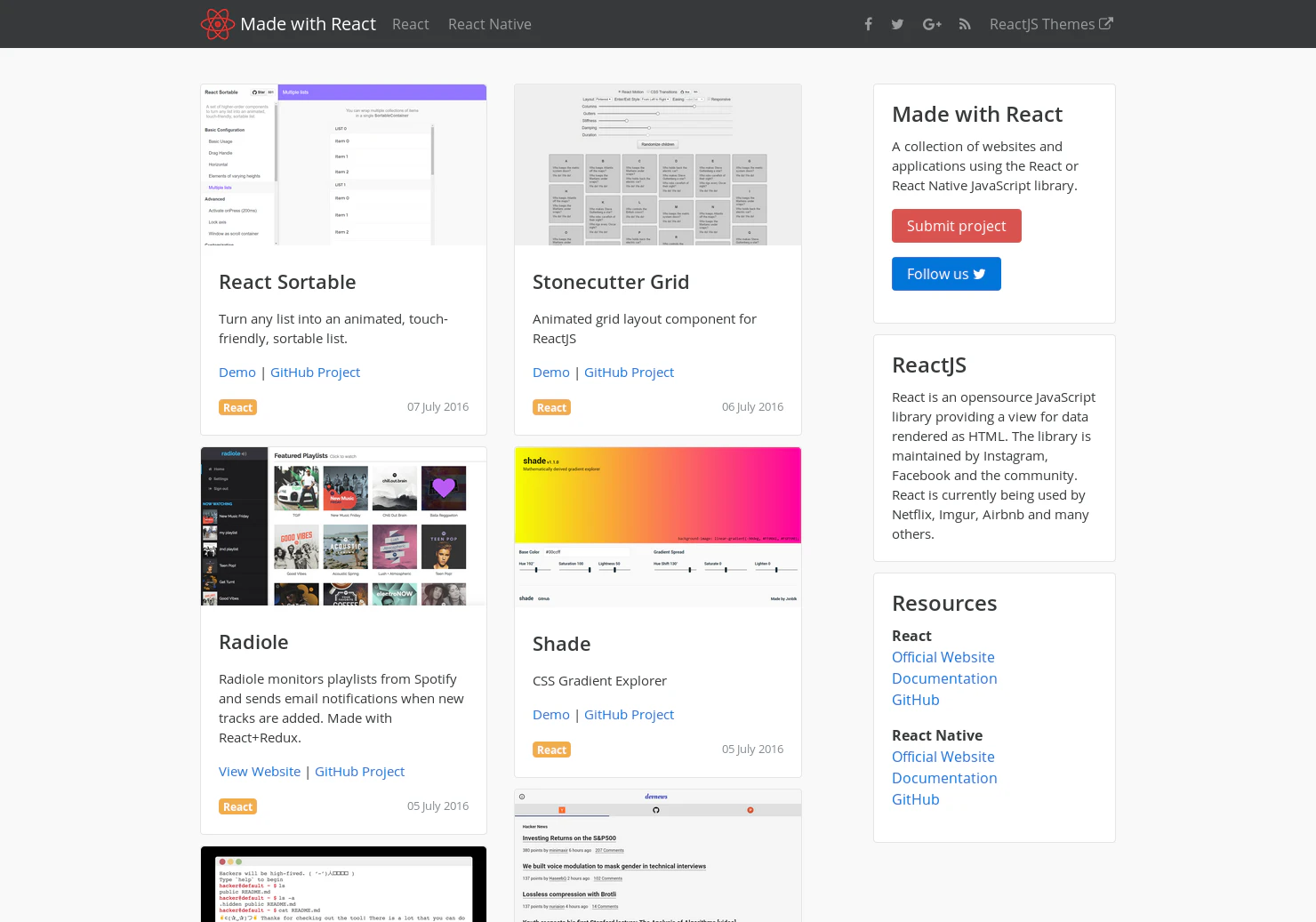Select the React nav item

(410, 24)
